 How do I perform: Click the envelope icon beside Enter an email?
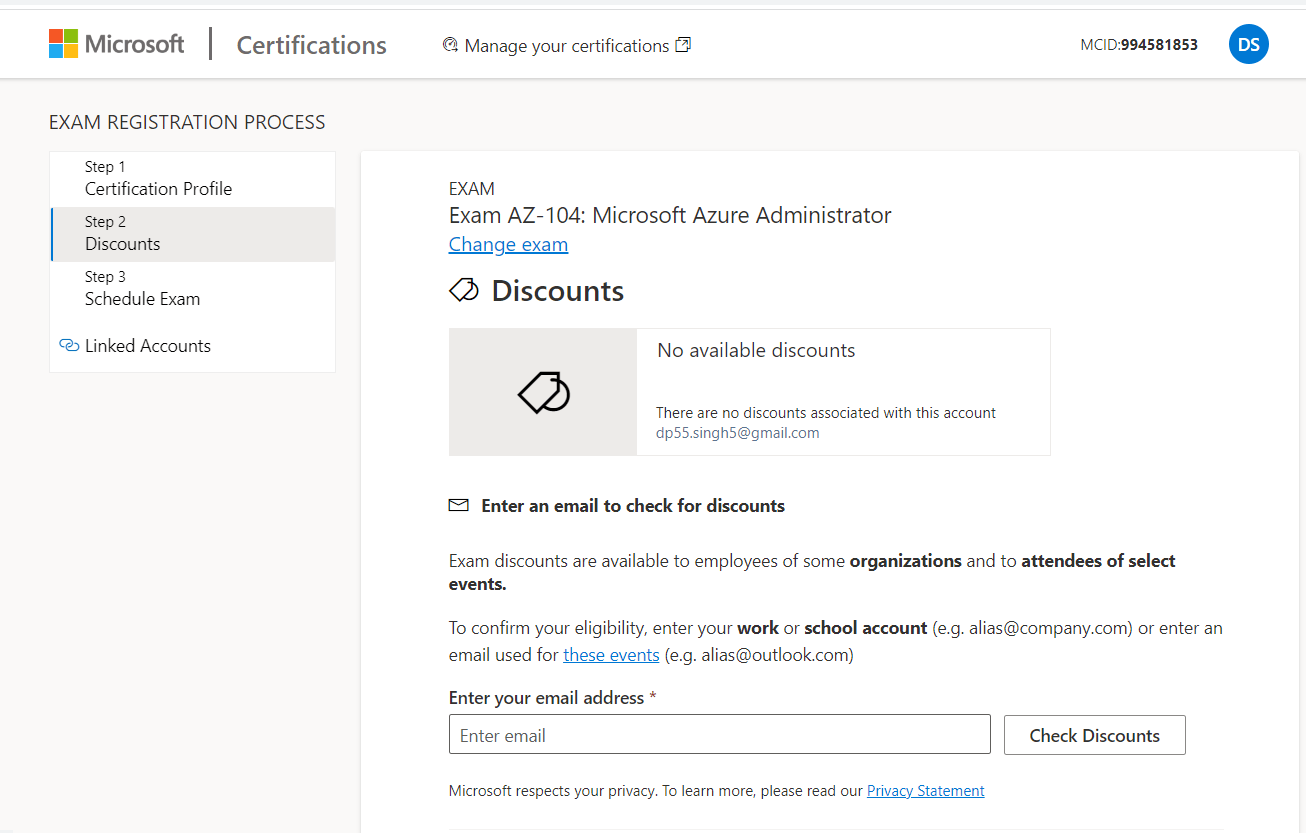coord(459,505)
